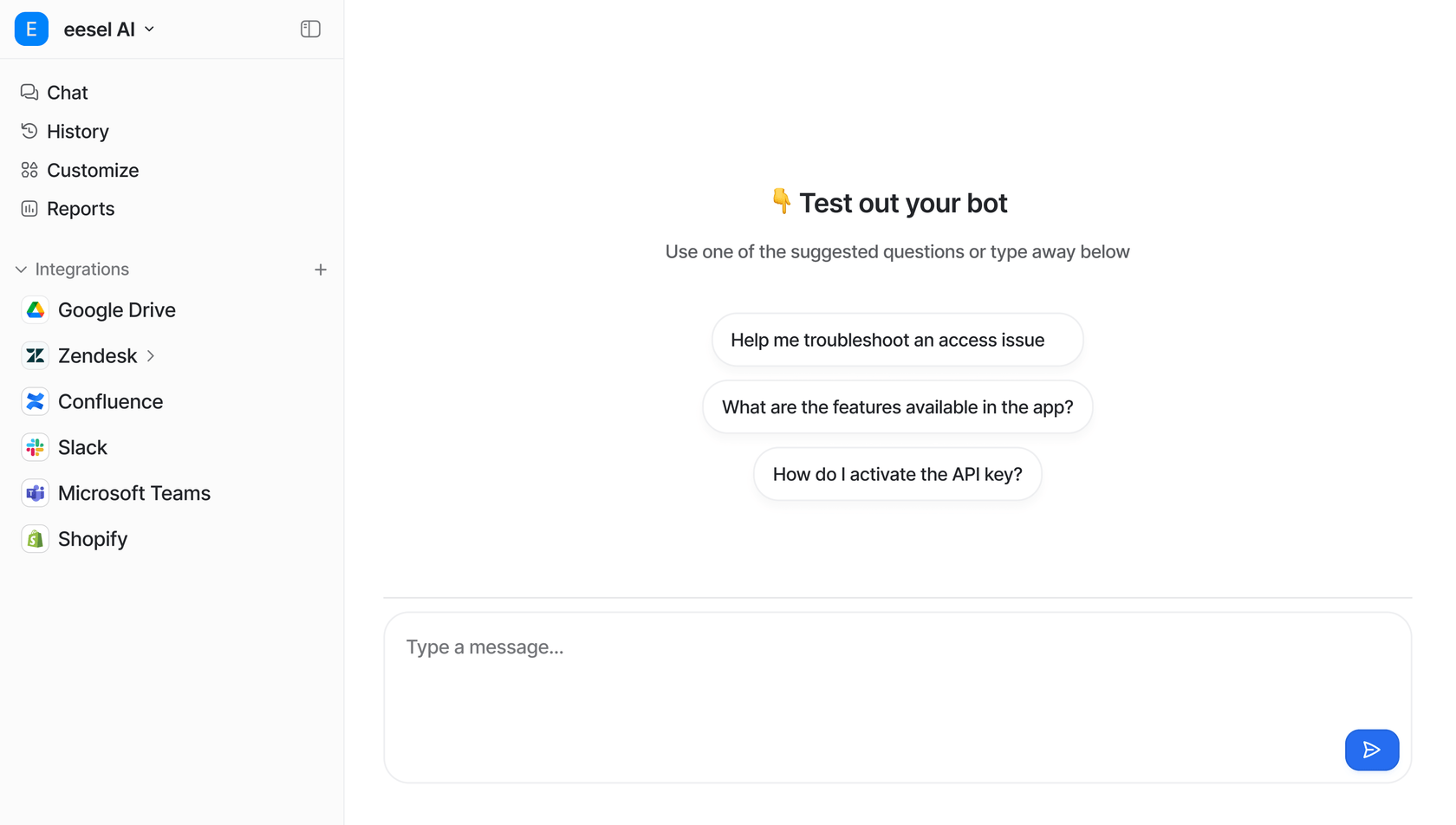Add a new integration with plus icon
Image resolution: width=1456 pixels, height=825 pixels.
pos(321,270)
